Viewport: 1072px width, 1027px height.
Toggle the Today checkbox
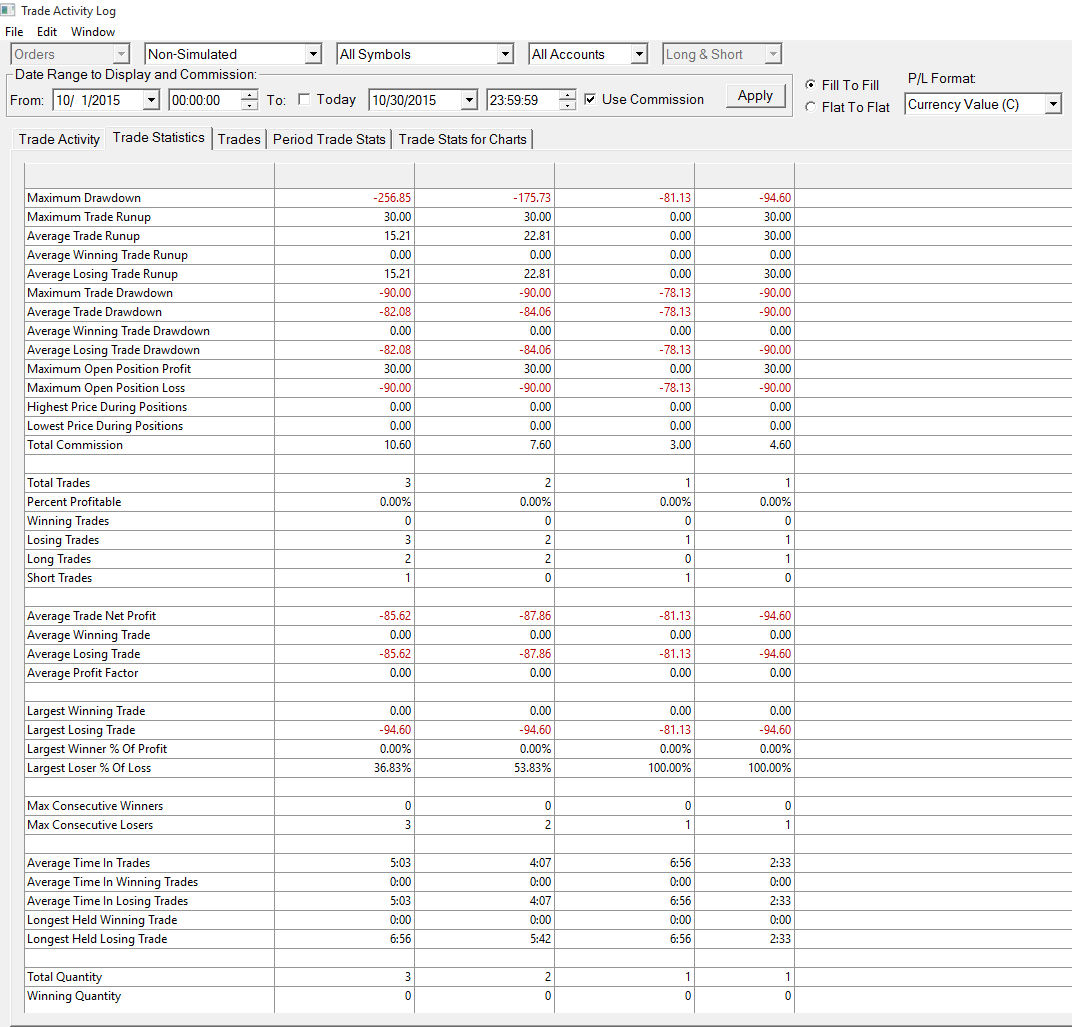point(304,100)
